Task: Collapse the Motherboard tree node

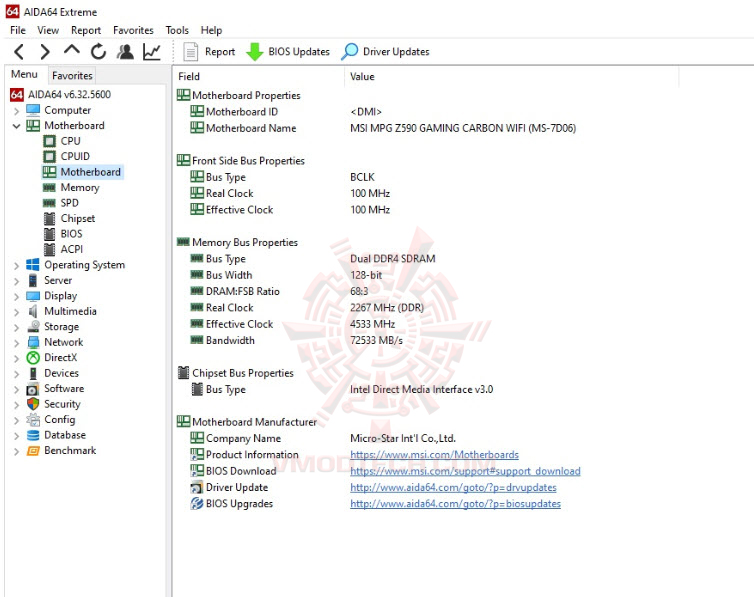Action: point(16,126)
